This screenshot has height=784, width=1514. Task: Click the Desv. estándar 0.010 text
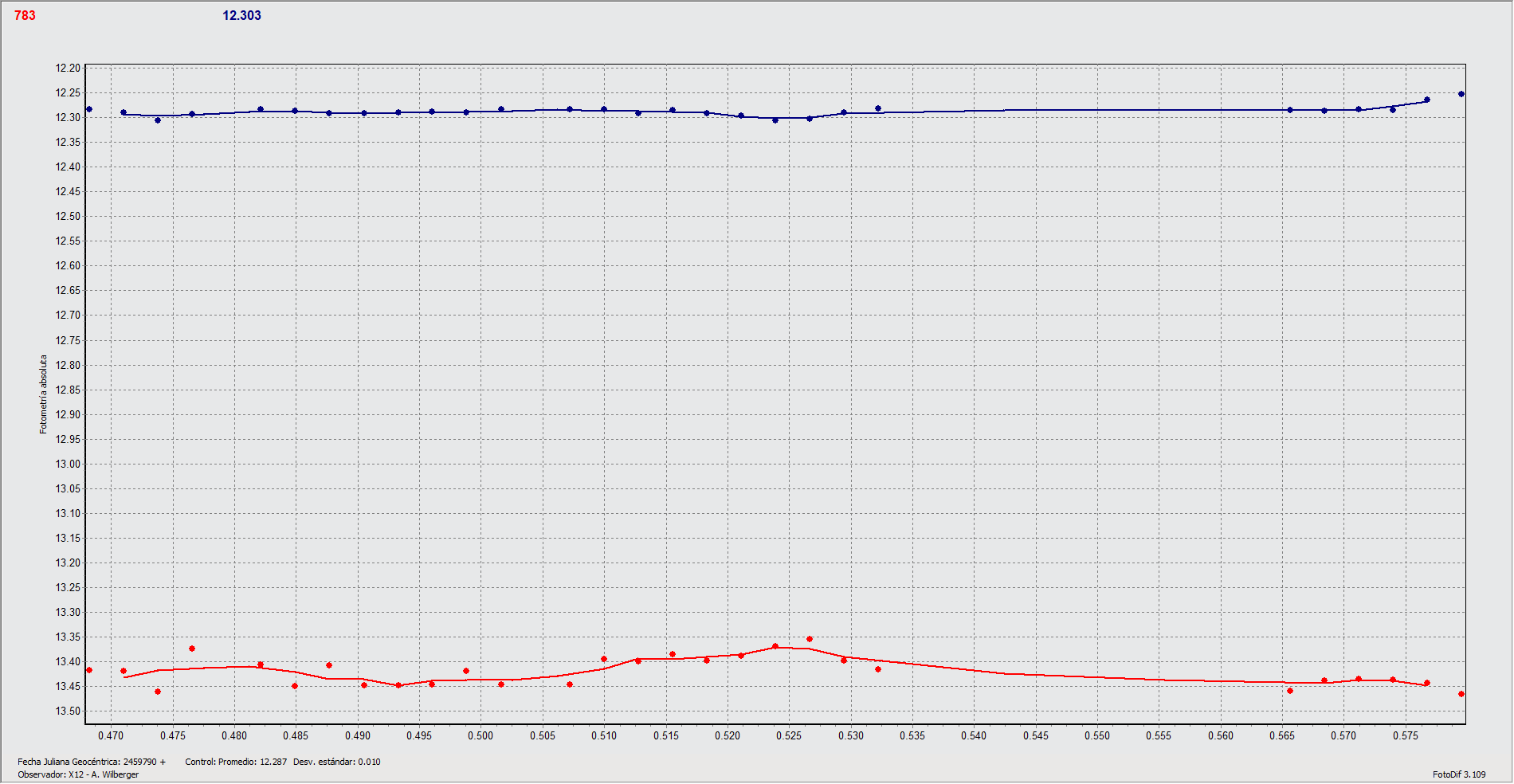coord(336,762)
